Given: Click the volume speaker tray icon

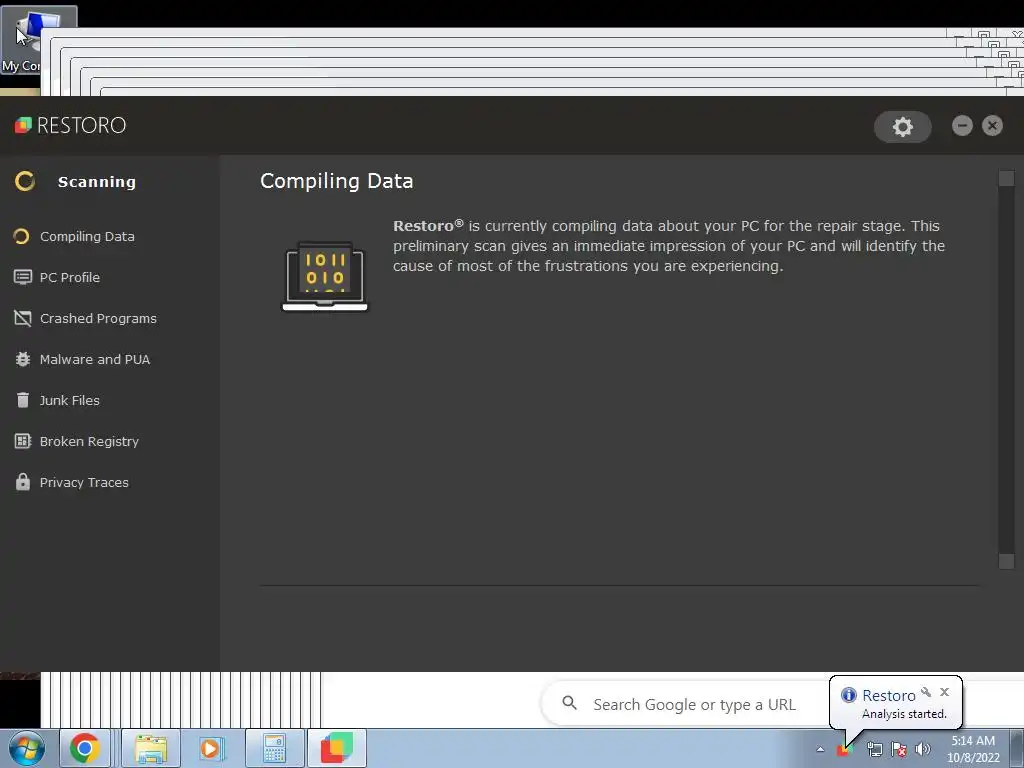Looking at the screenshot, I should [x=923, y=749].
